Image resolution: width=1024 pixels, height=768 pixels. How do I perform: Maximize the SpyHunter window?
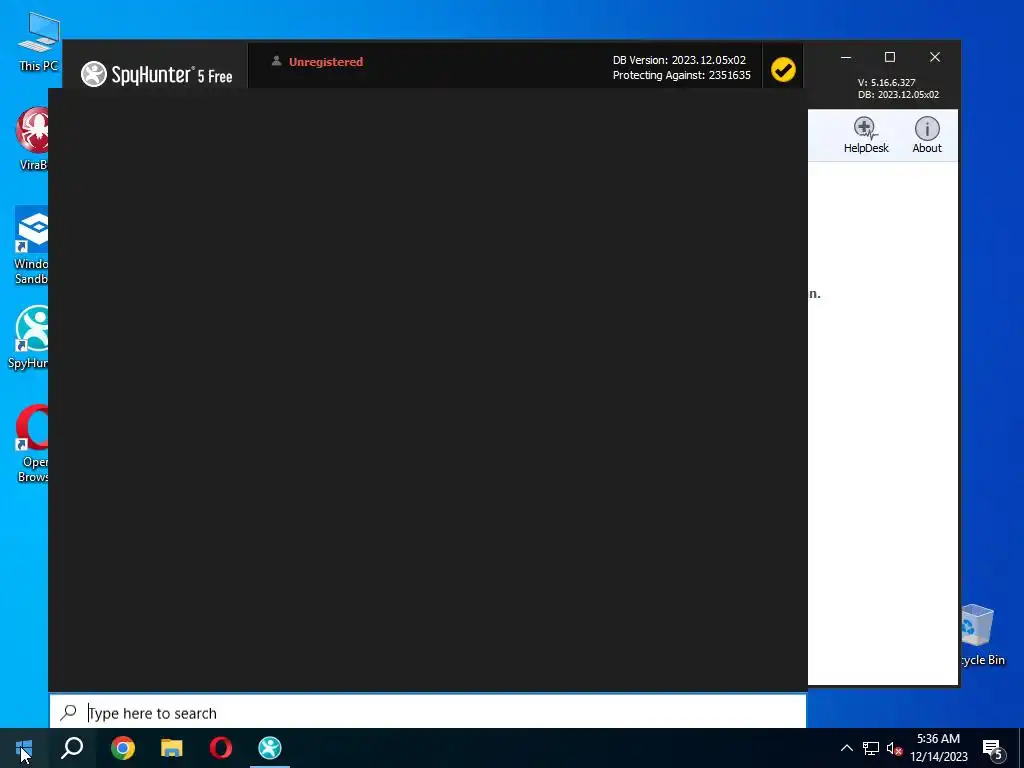[889, 57]
